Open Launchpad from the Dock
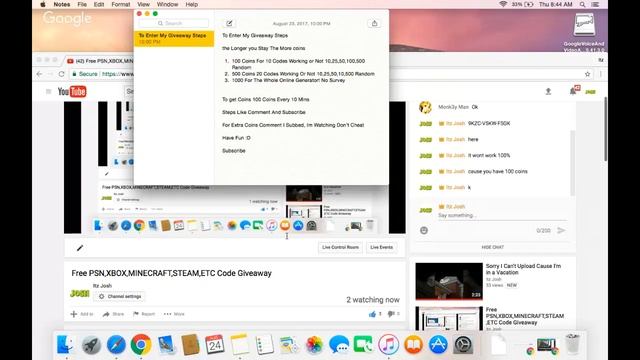The image size is (640, 360). click(x=91, y=345)
